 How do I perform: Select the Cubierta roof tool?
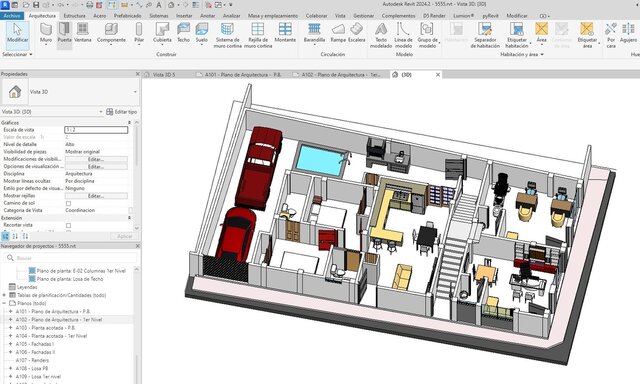[162, 33]
